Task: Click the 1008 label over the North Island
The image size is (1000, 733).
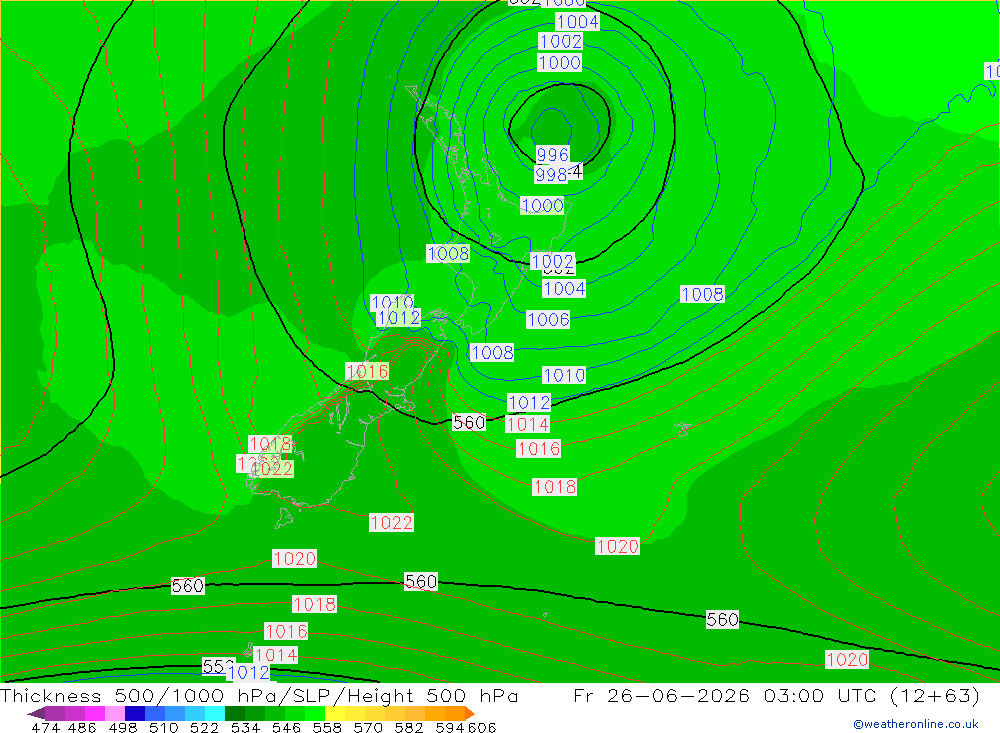Action: (x=448, y=253)
